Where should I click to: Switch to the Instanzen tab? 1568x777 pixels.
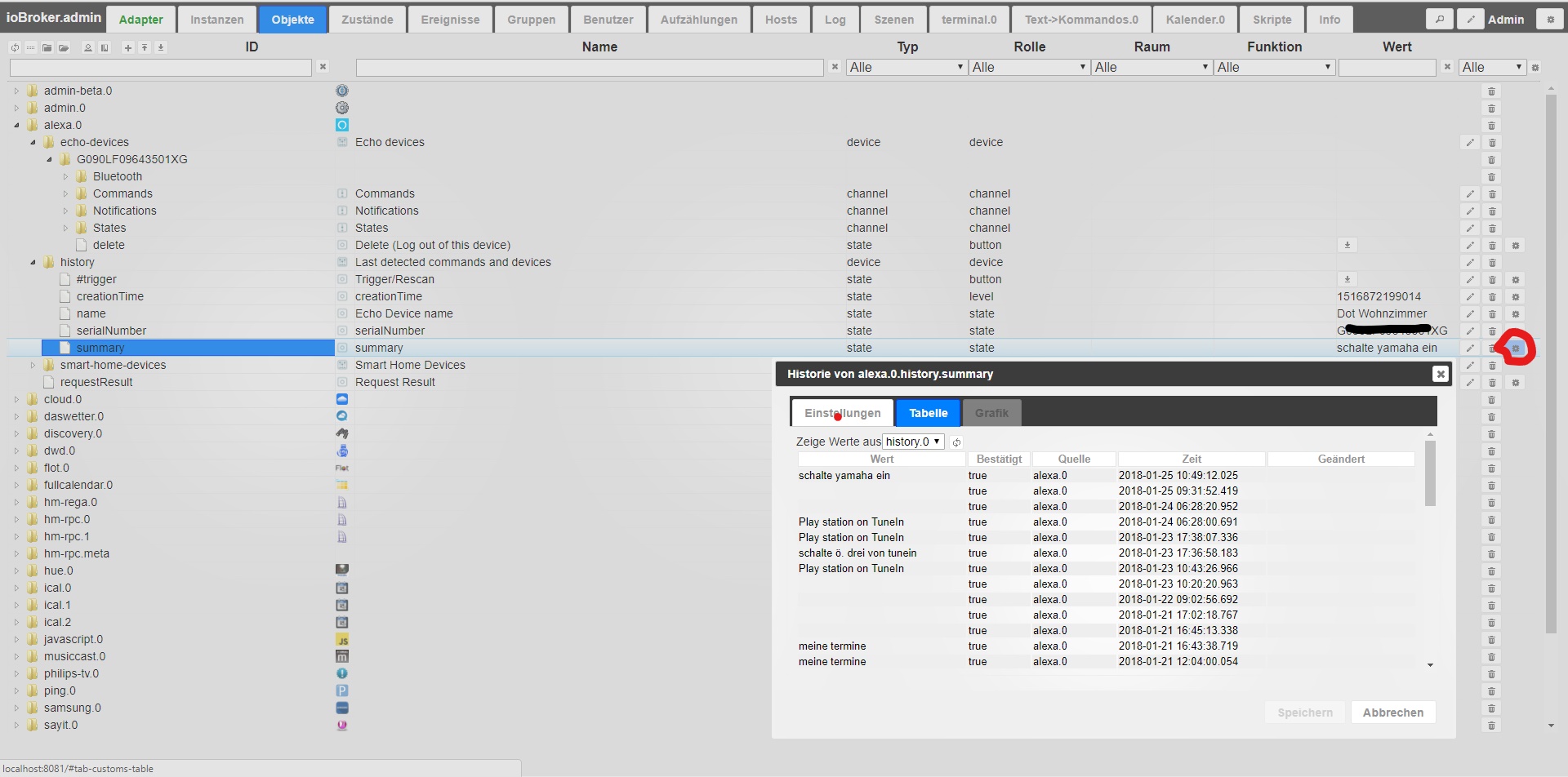click(216, 20)
